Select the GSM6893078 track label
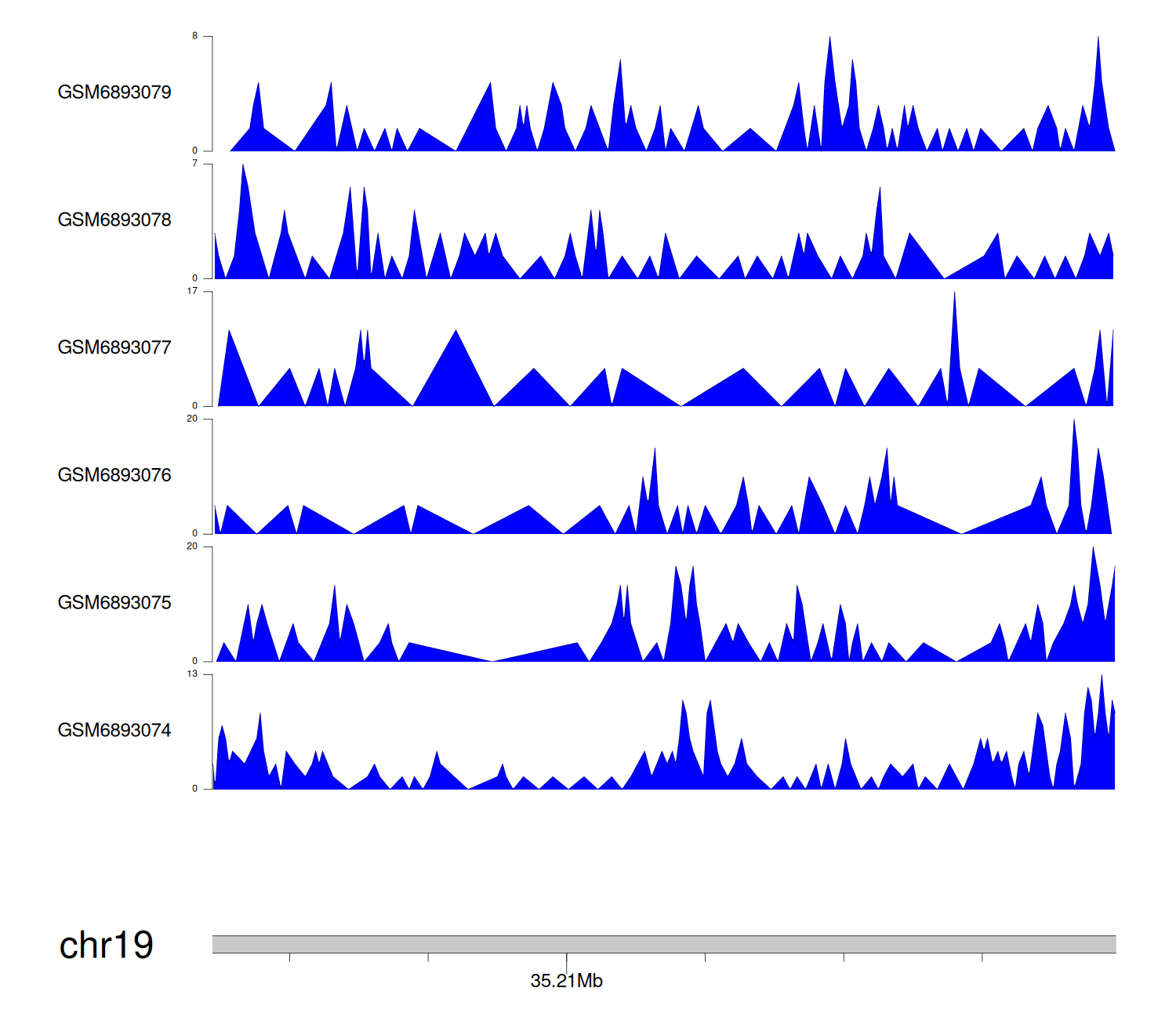This screenshot has width=1176, height=1035. coord(114,220)
